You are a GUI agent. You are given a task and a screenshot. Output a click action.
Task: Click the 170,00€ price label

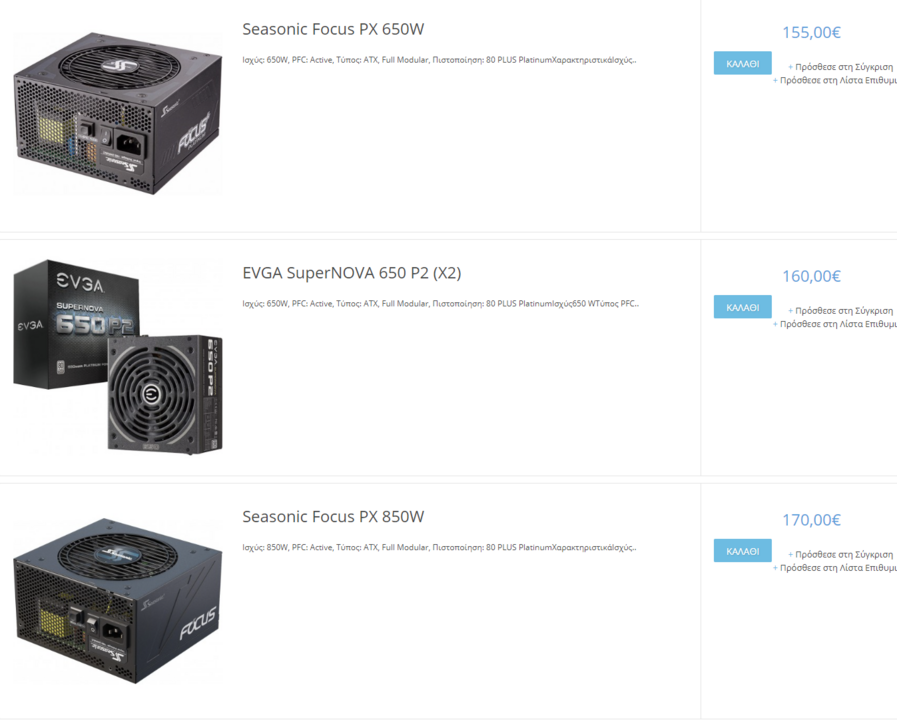pos(811,520)
